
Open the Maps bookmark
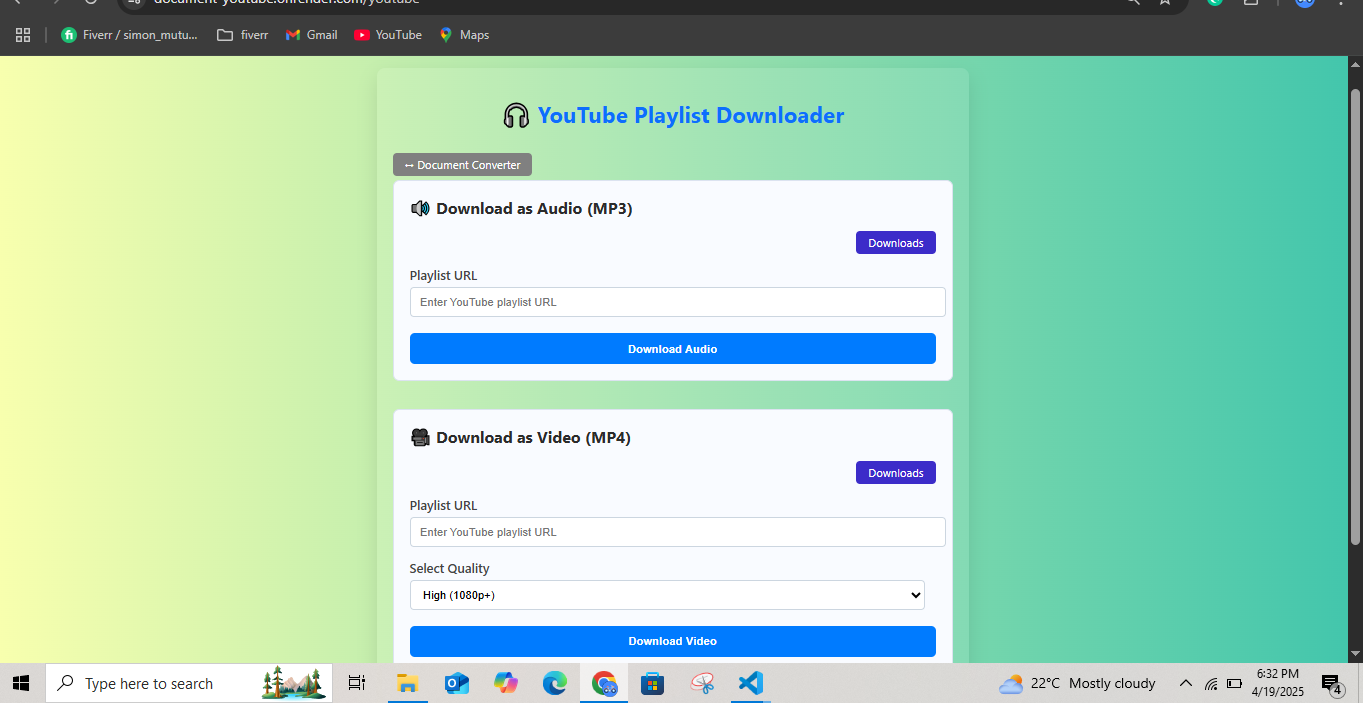pyautogui.click(x=464, y=35)
